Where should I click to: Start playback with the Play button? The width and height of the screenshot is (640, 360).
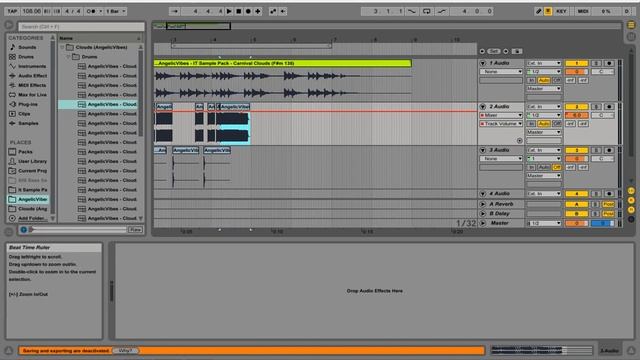click(x=229, y=11)
